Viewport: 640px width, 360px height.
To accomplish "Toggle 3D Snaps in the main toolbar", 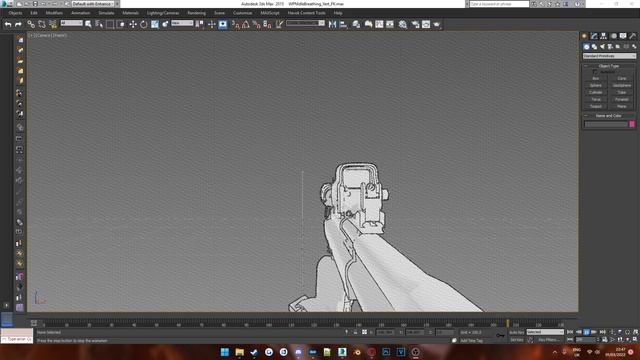I will [236, 24].
